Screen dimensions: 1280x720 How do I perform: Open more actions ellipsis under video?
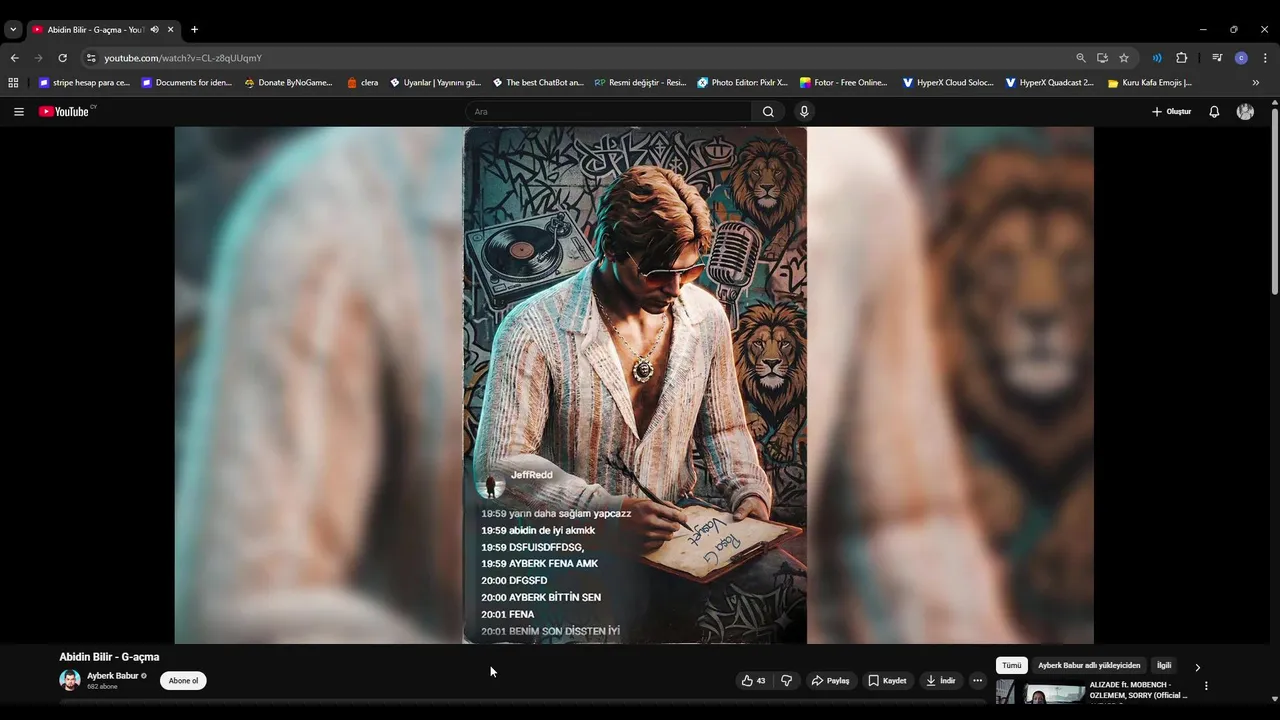(978, 681)
